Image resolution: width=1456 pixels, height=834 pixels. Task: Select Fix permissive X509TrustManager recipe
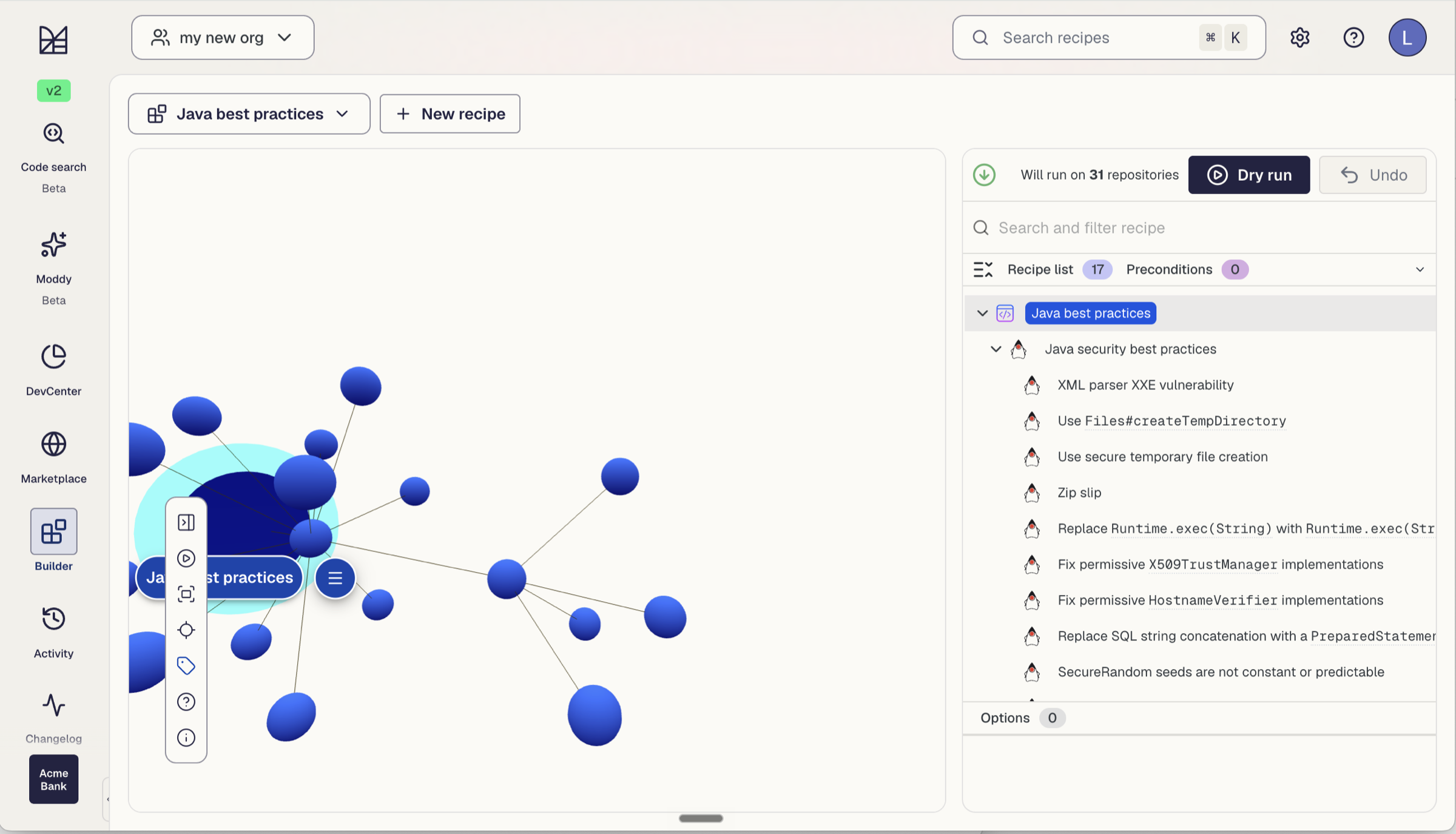coord(1220,563)
